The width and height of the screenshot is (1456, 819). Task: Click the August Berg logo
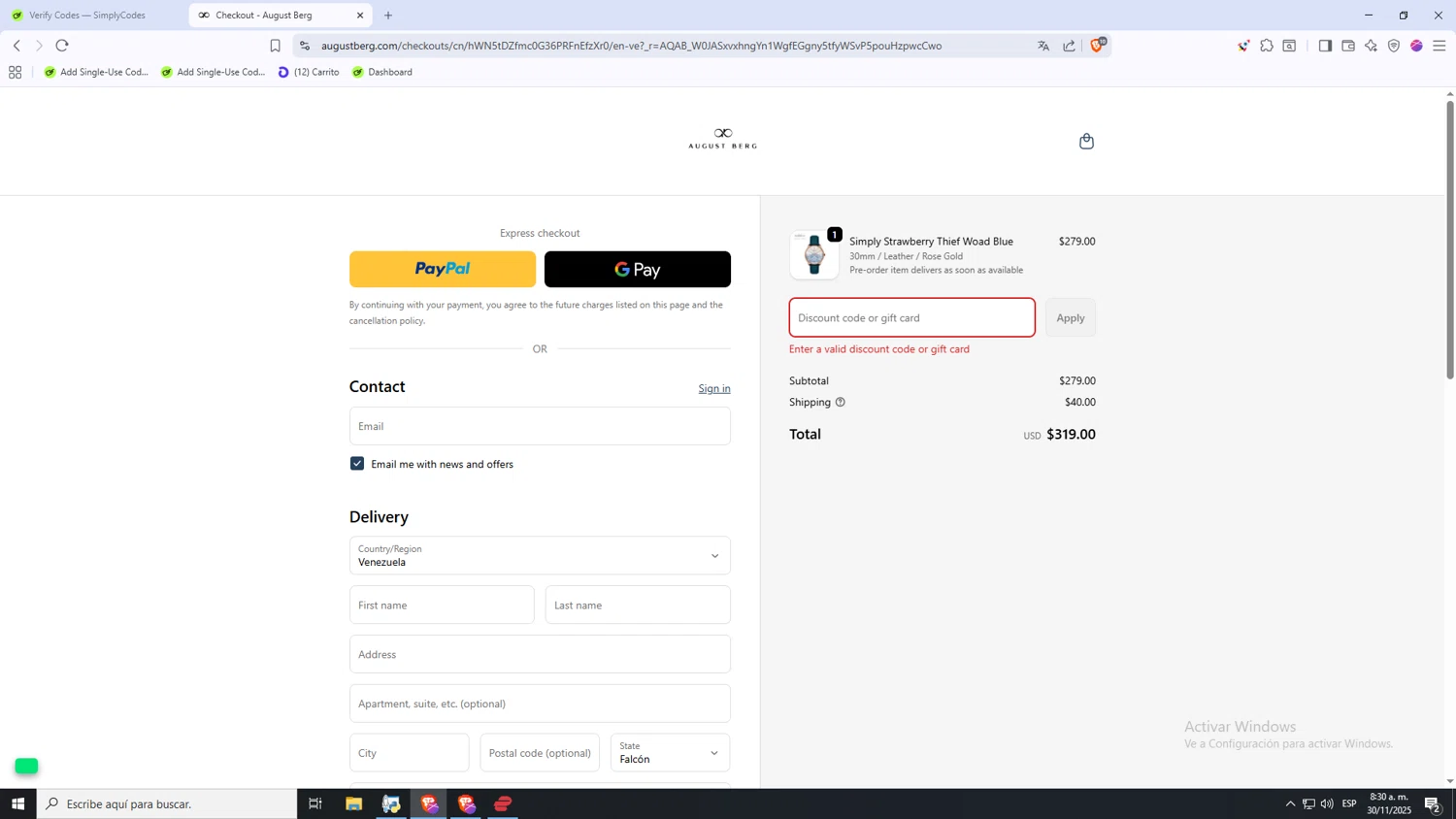click(x=722, y=139)
